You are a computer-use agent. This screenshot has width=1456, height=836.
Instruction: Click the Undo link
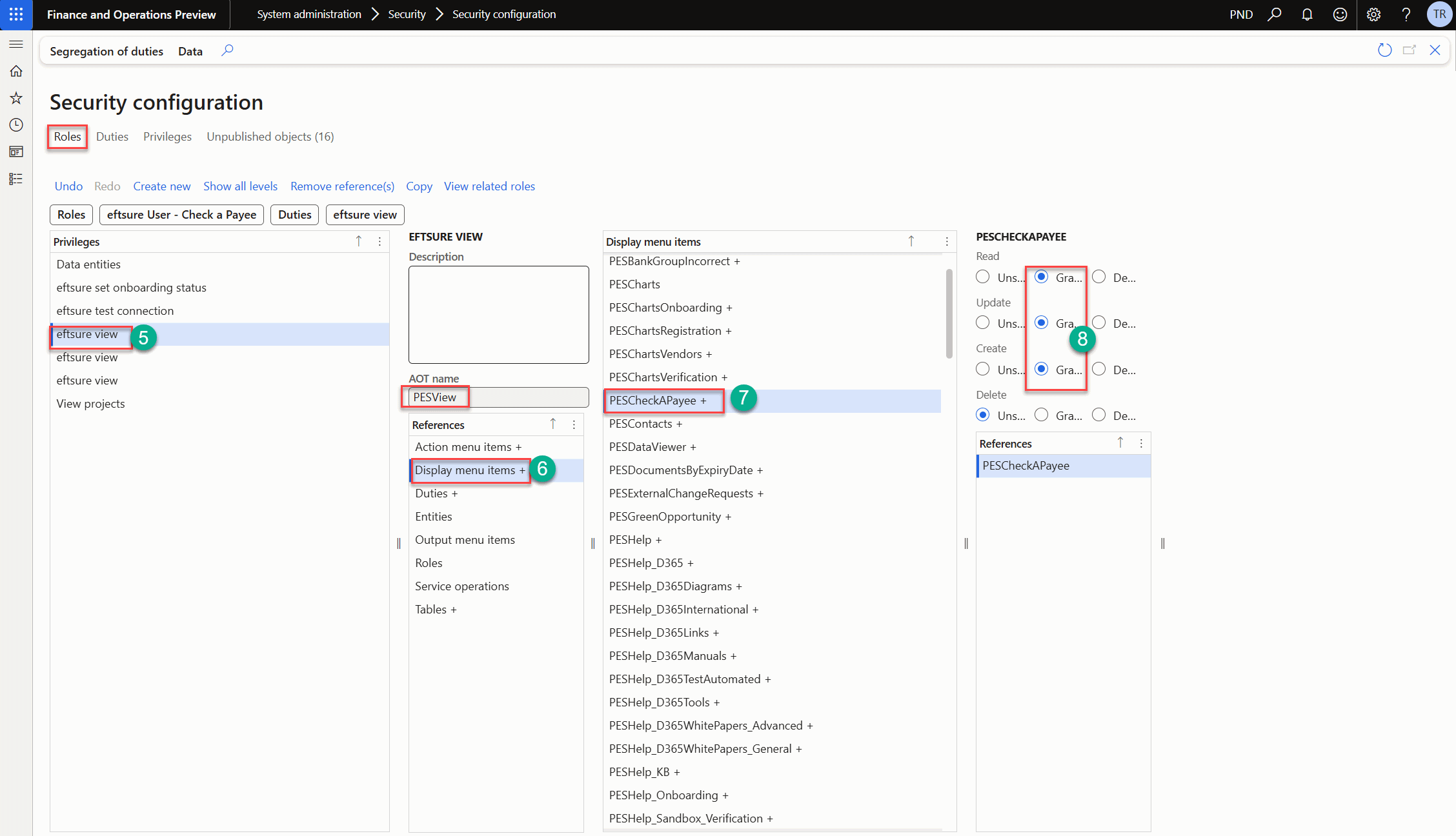[68, 186]
